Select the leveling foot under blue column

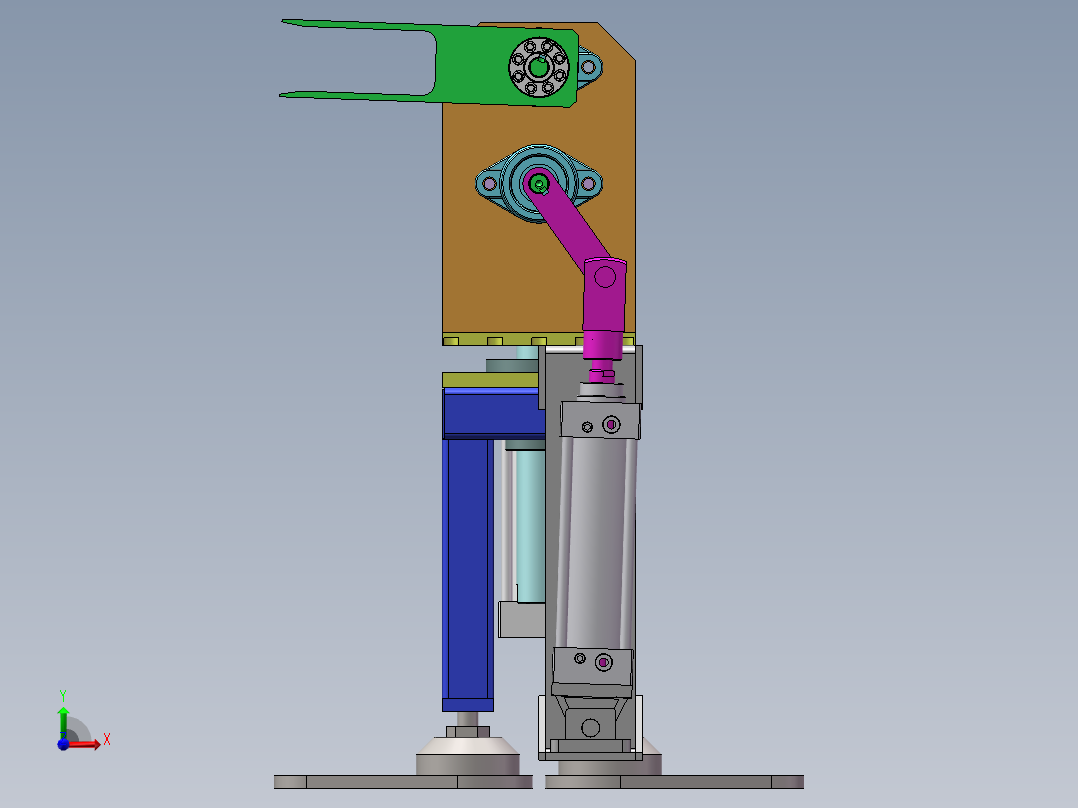pos(468,750)
